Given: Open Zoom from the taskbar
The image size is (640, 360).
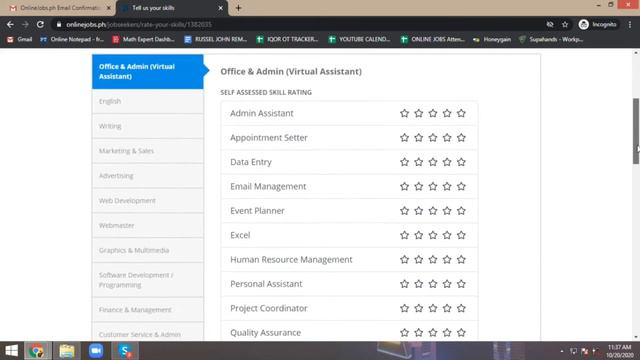Looking at the screenshot, I should pos(96,351).
